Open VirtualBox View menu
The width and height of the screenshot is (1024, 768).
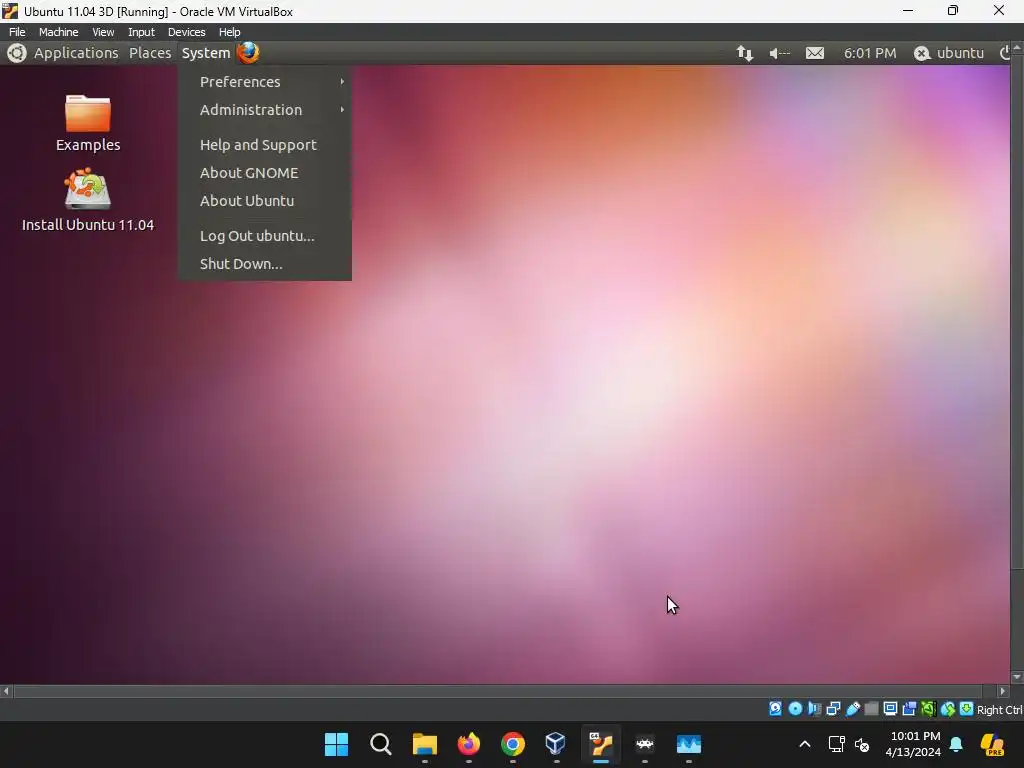click(103, 32)
